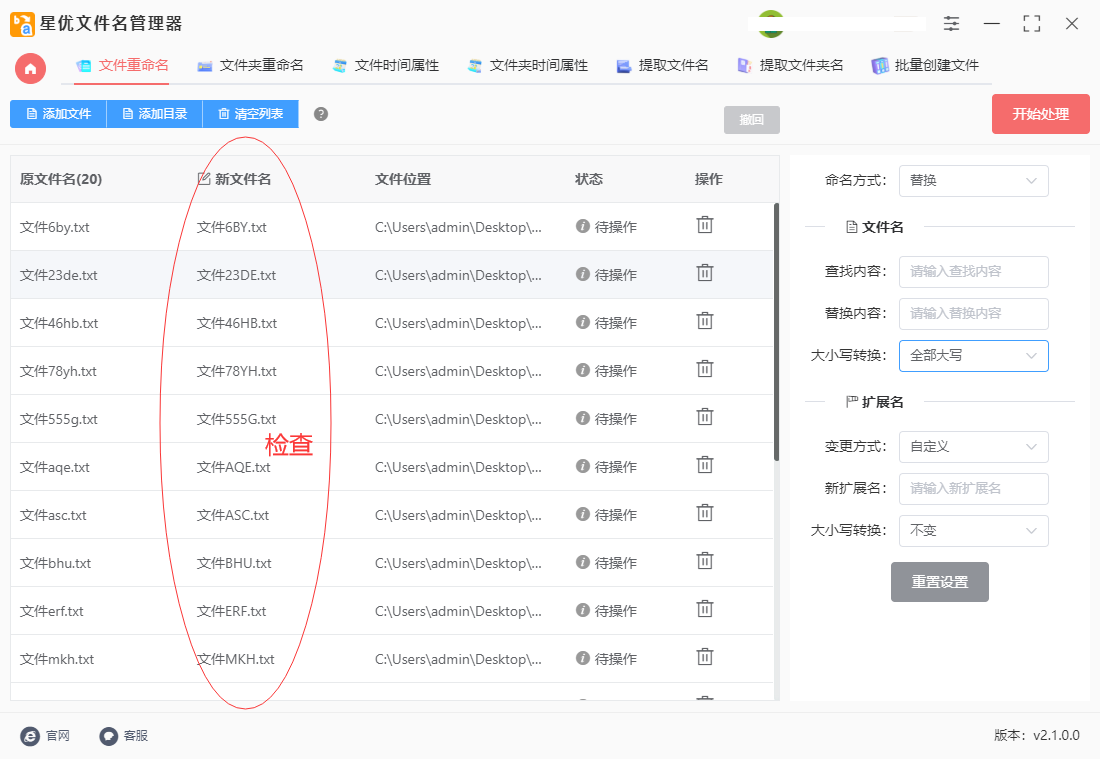Click the edit icon beside 新文件名 header
The image size is (1100, 760).
point(204,179)
